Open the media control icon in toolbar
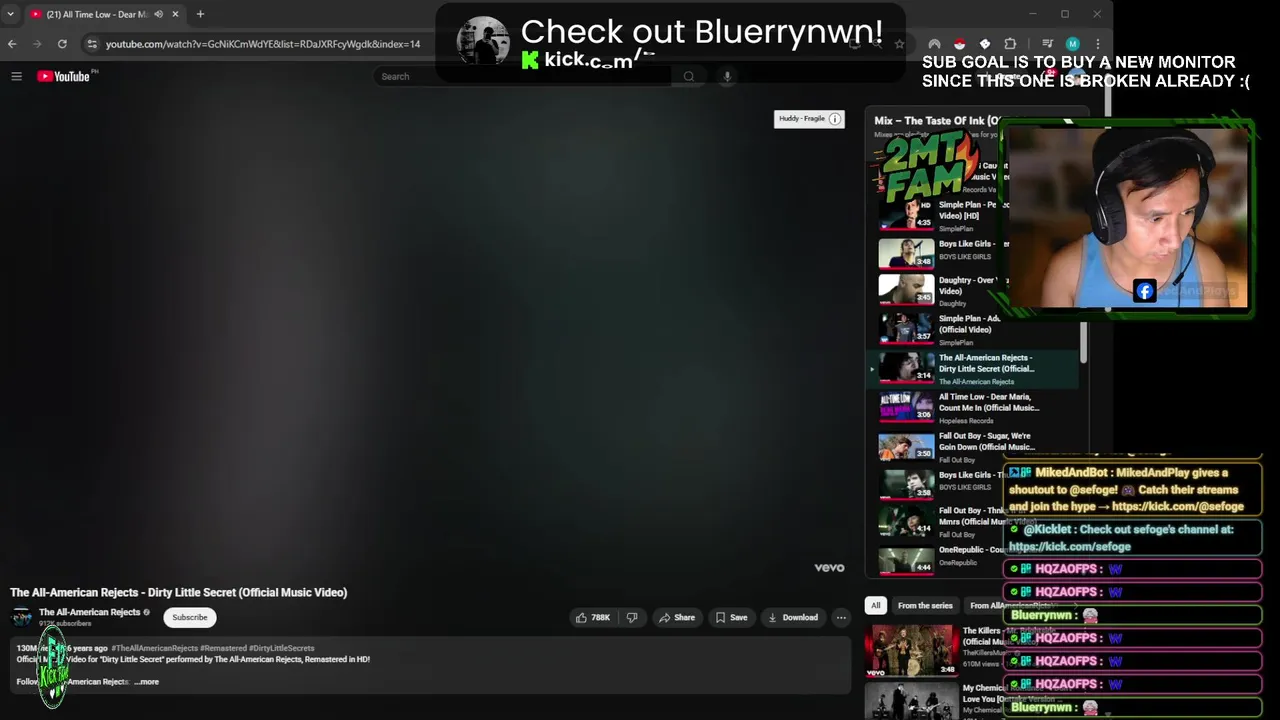Viewport: 1280px width, 720px height. coord(1047,44)
